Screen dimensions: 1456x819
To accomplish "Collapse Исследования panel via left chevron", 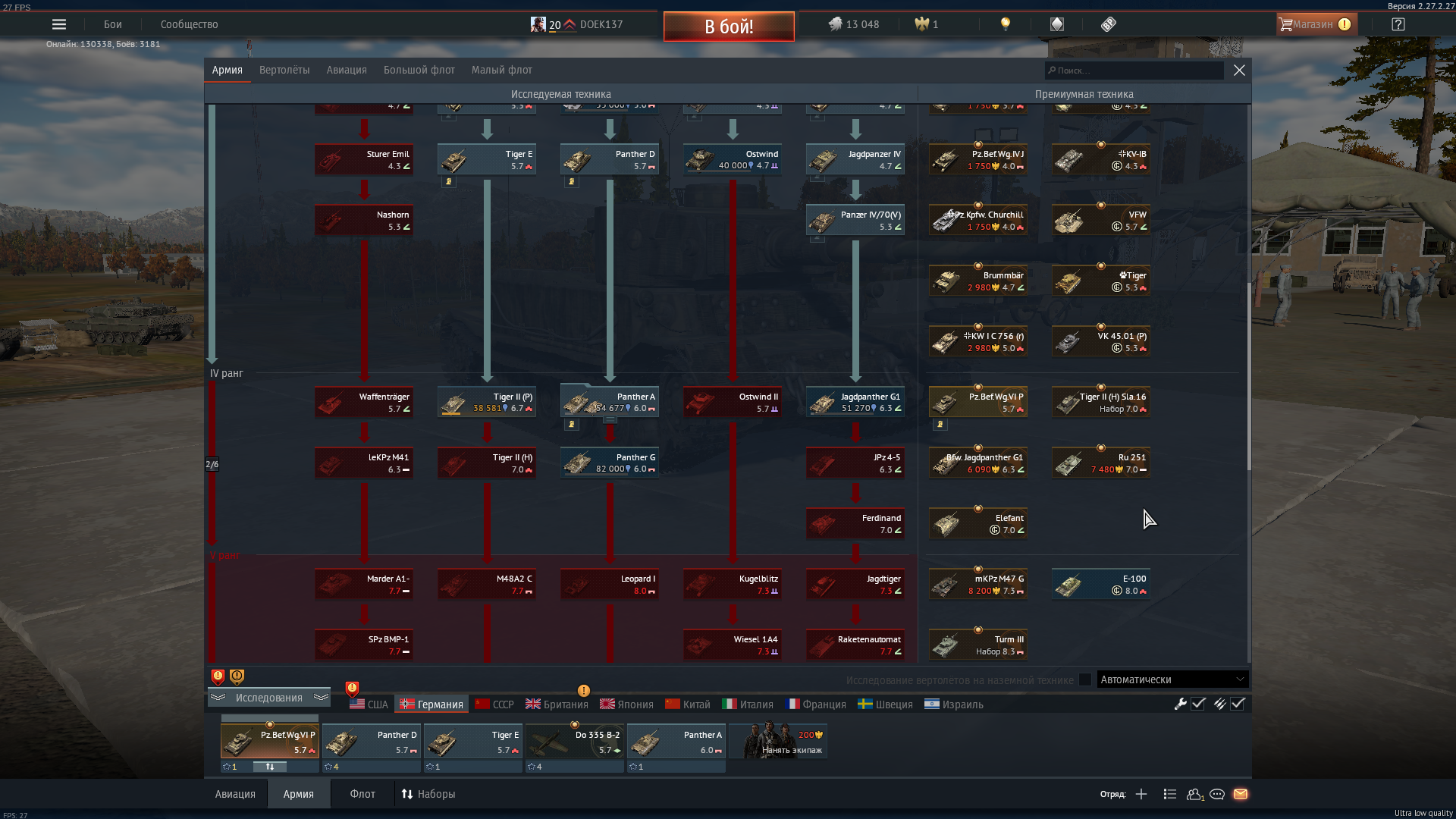I will coord(218,698).
